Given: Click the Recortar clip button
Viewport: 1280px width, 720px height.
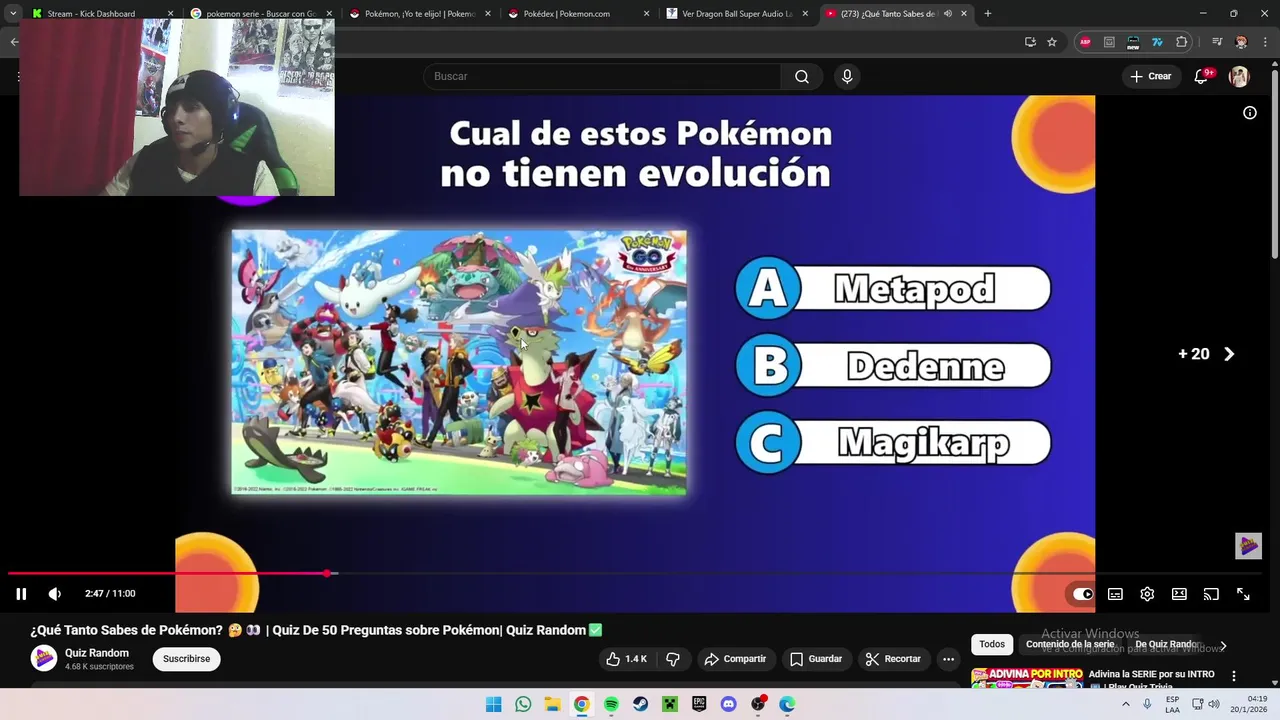Looking at the screenshot, I should point(893,659).
